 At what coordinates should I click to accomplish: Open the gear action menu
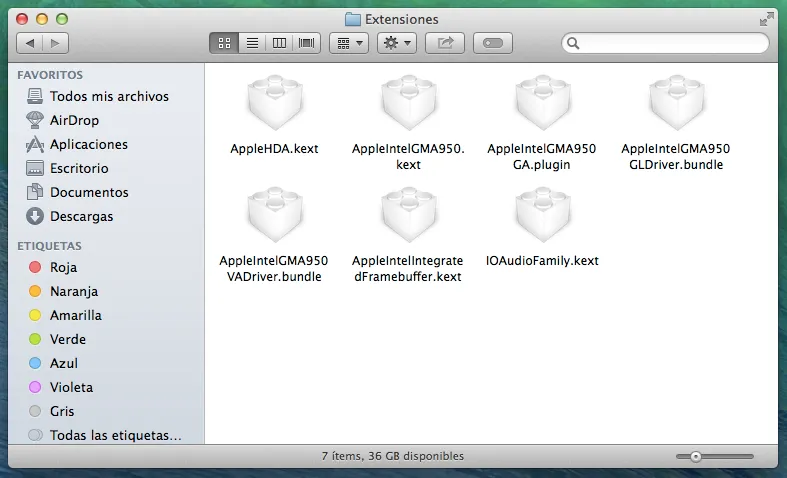[x=397, y=43]
